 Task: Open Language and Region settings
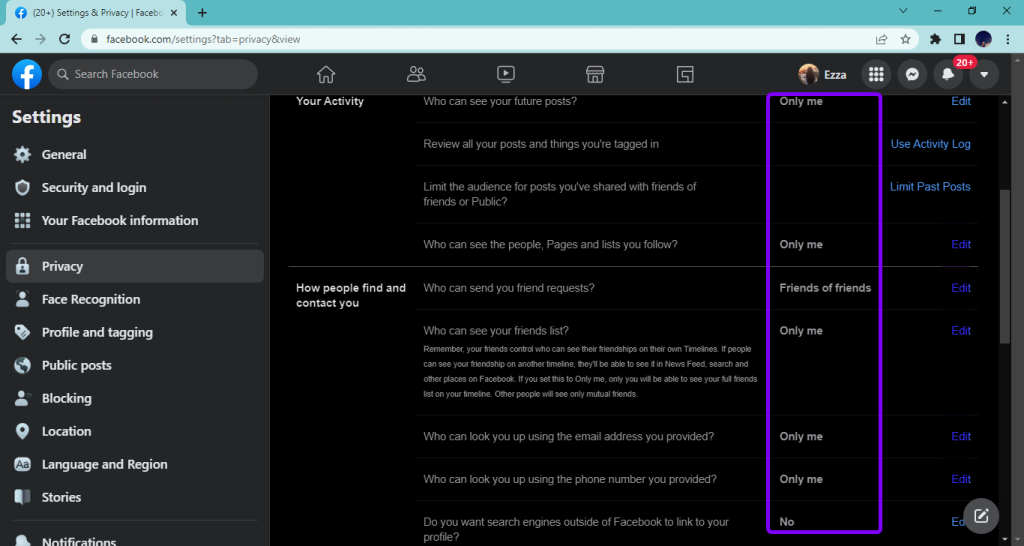135,464
